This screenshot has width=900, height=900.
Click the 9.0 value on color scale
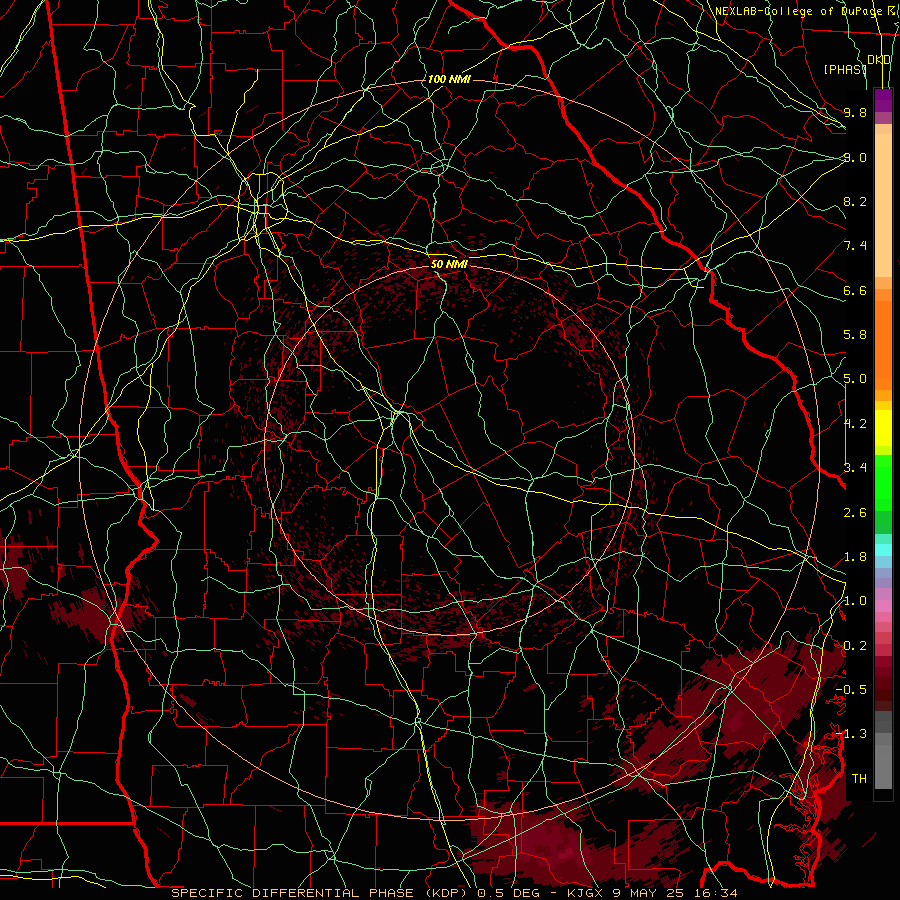[855, 157]
